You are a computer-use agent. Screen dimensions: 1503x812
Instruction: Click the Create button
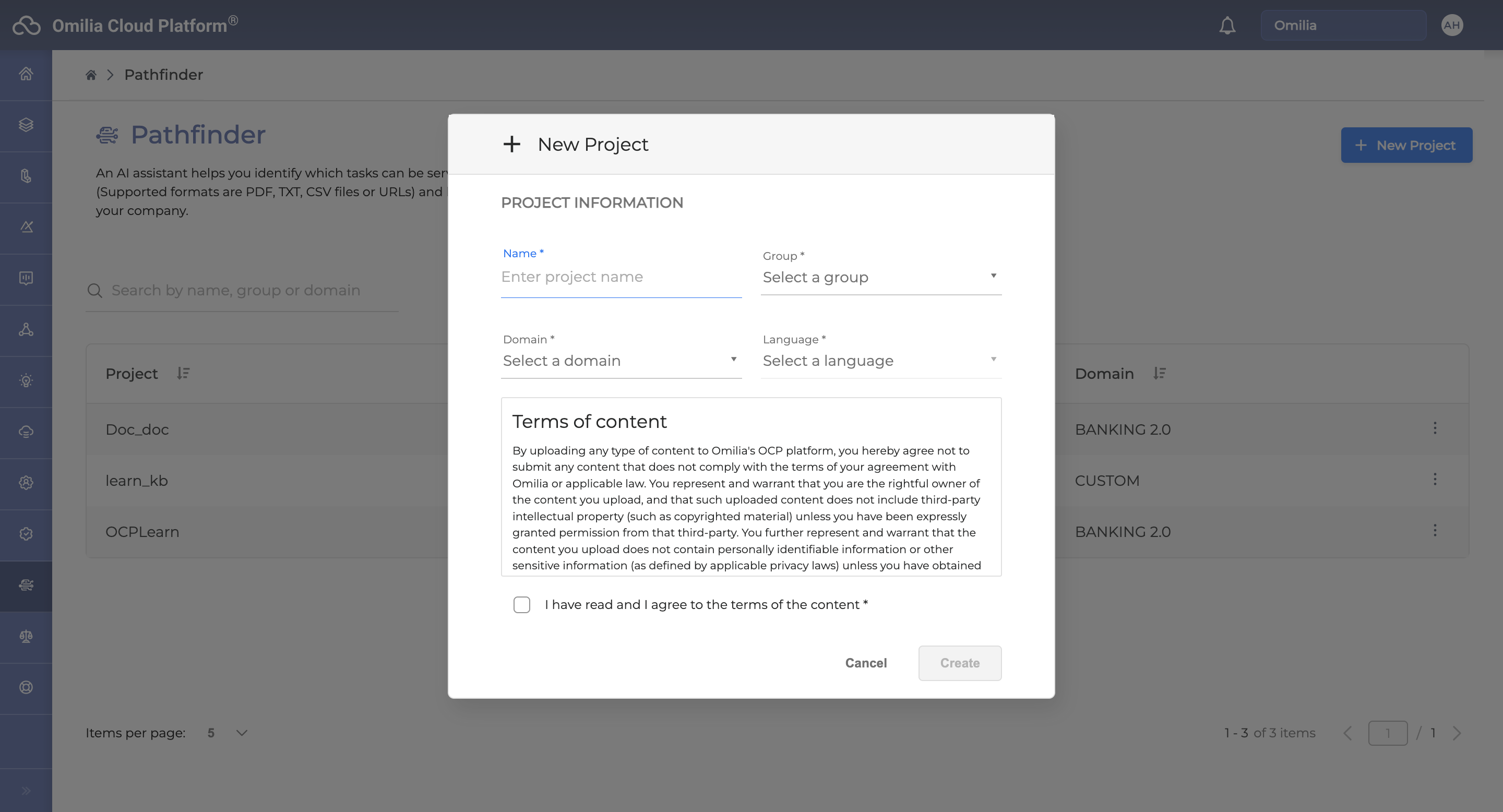[959, 663]
